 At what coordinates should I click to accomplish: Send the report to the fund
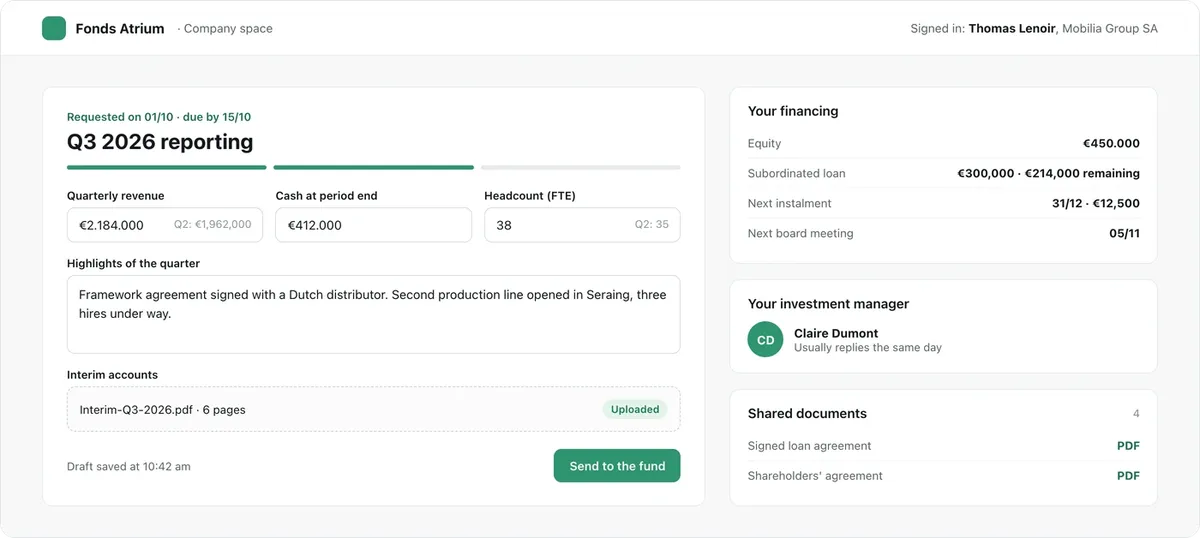(x=617, y=466)
